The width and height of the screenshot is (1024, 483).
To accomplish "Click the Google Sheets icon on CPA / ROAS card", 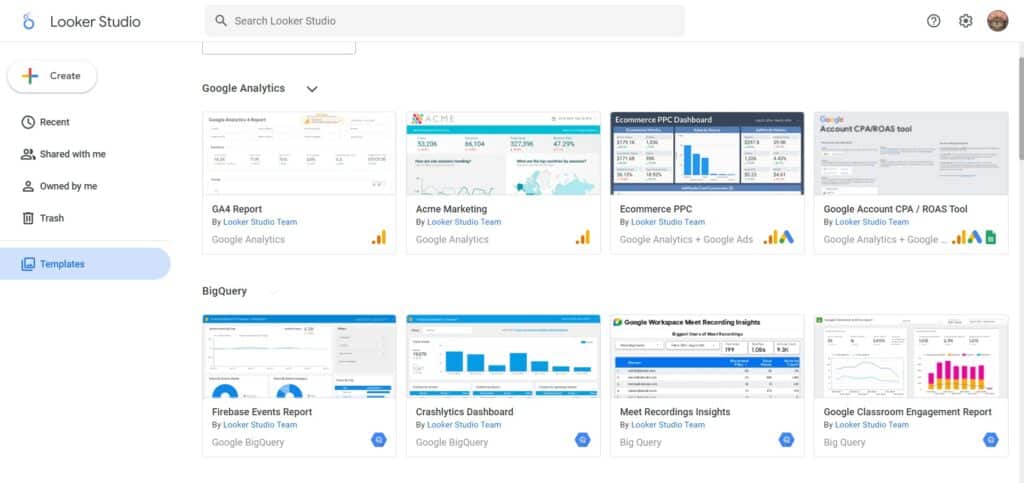I will [x=991, y=238].
